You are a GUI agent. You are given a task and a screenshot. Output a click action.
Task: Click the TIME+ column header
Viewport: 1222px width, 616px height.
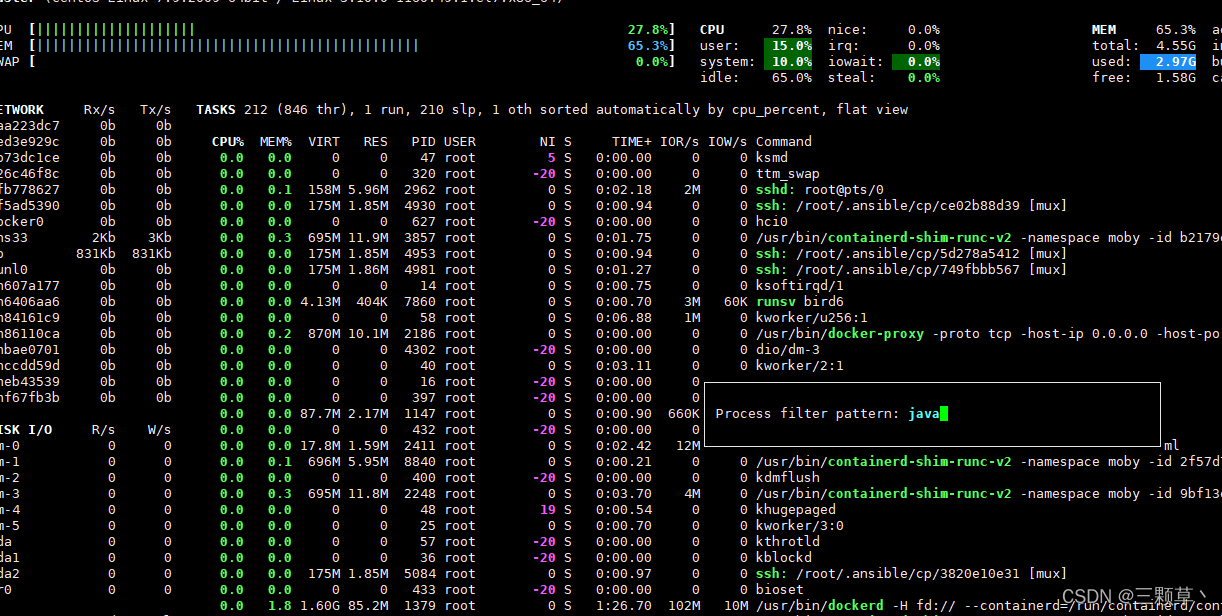632,142
